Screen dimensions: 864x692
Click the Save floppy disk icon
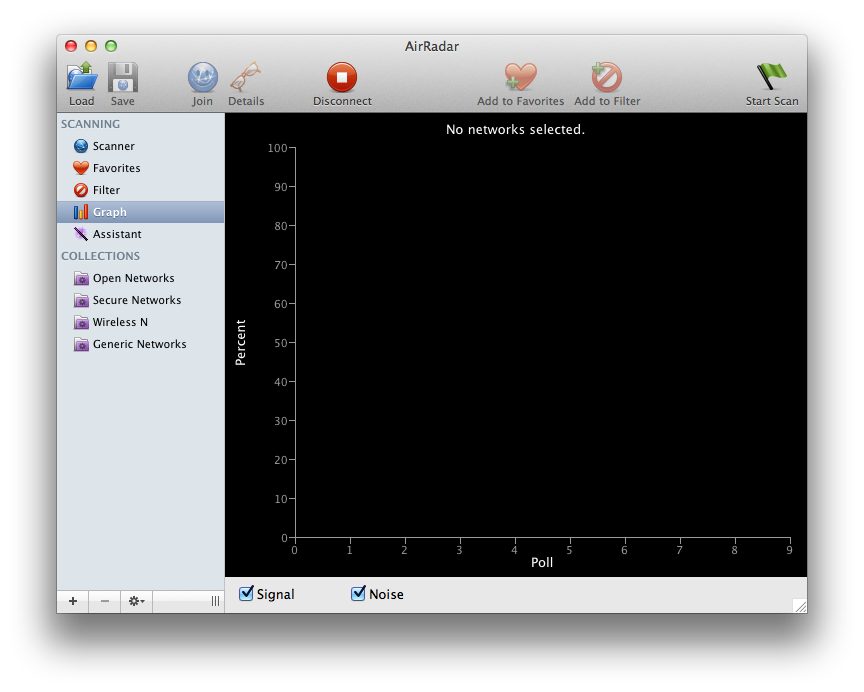(x=123, y=77)
